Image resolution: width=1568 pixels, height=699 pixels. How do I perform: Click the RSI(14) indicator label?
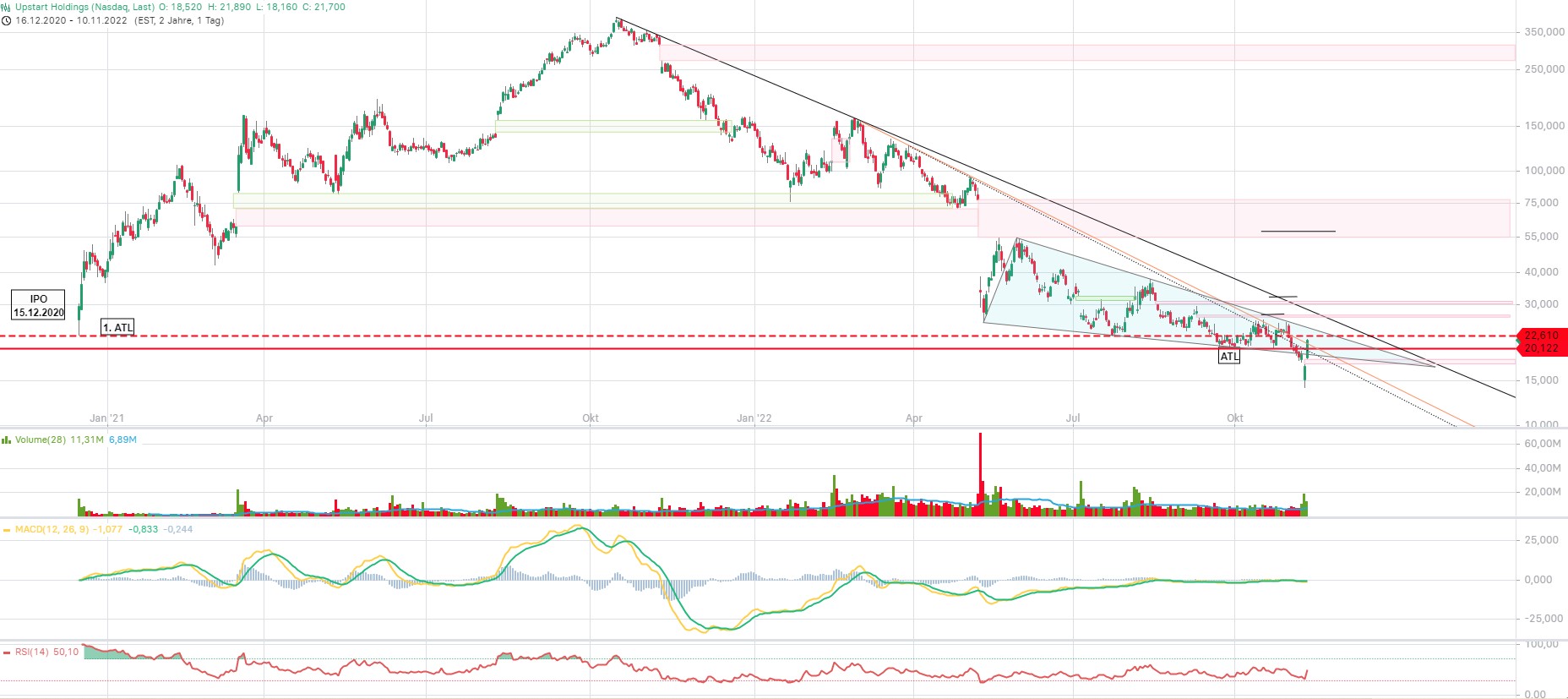[x=33, y=653]
